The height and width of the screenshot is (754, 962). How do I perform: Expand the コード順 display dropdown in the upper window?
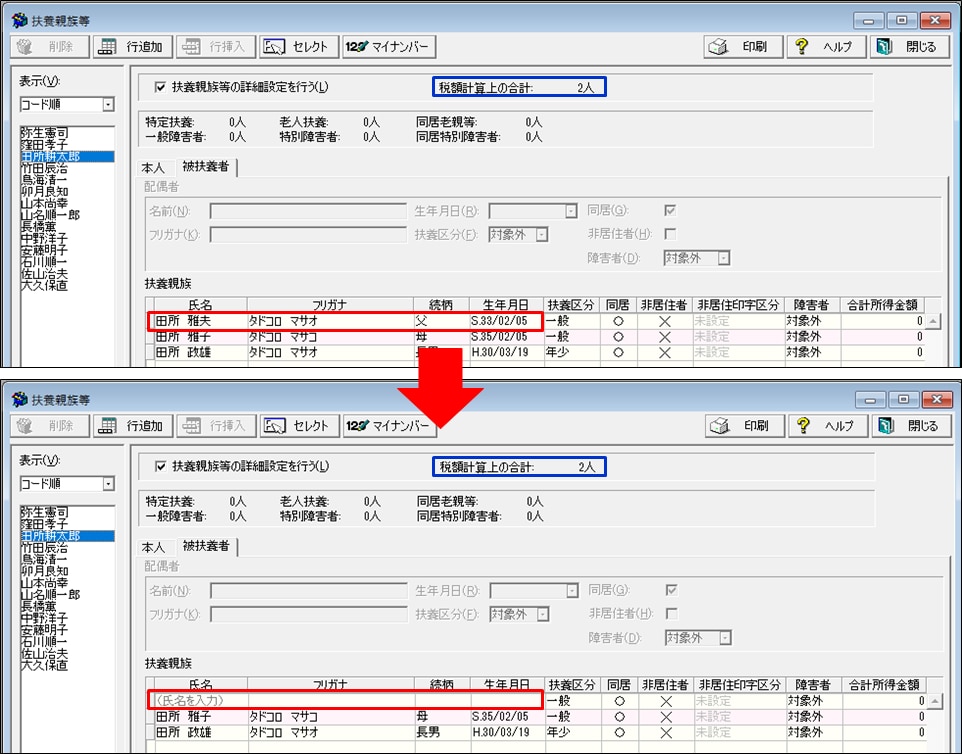[108, 105]
